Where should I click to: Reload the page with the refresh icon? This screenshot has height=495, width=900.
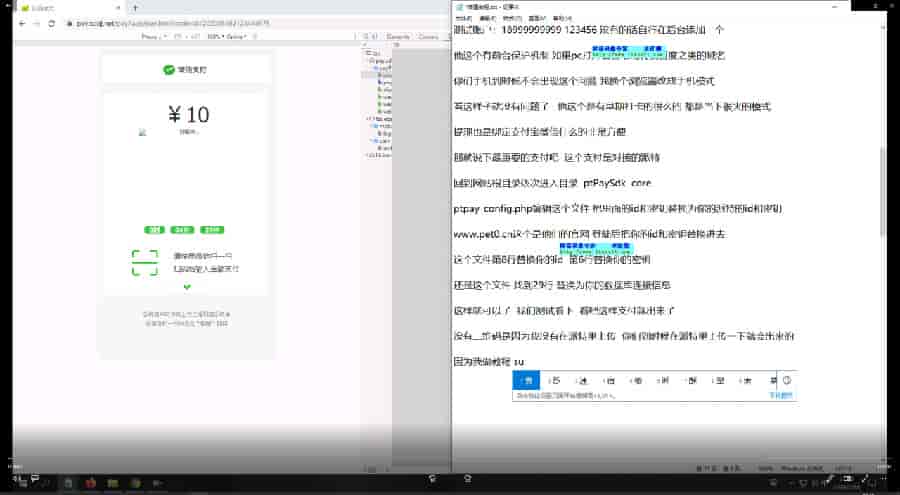pyautogui.click(x=51, y=23)
